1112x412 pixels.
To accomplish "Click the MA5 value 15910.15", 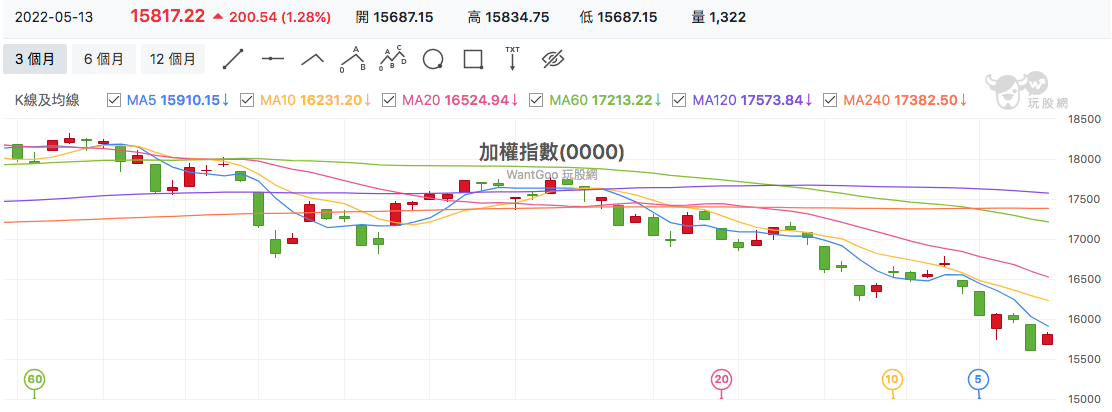I will pos(190,100).
